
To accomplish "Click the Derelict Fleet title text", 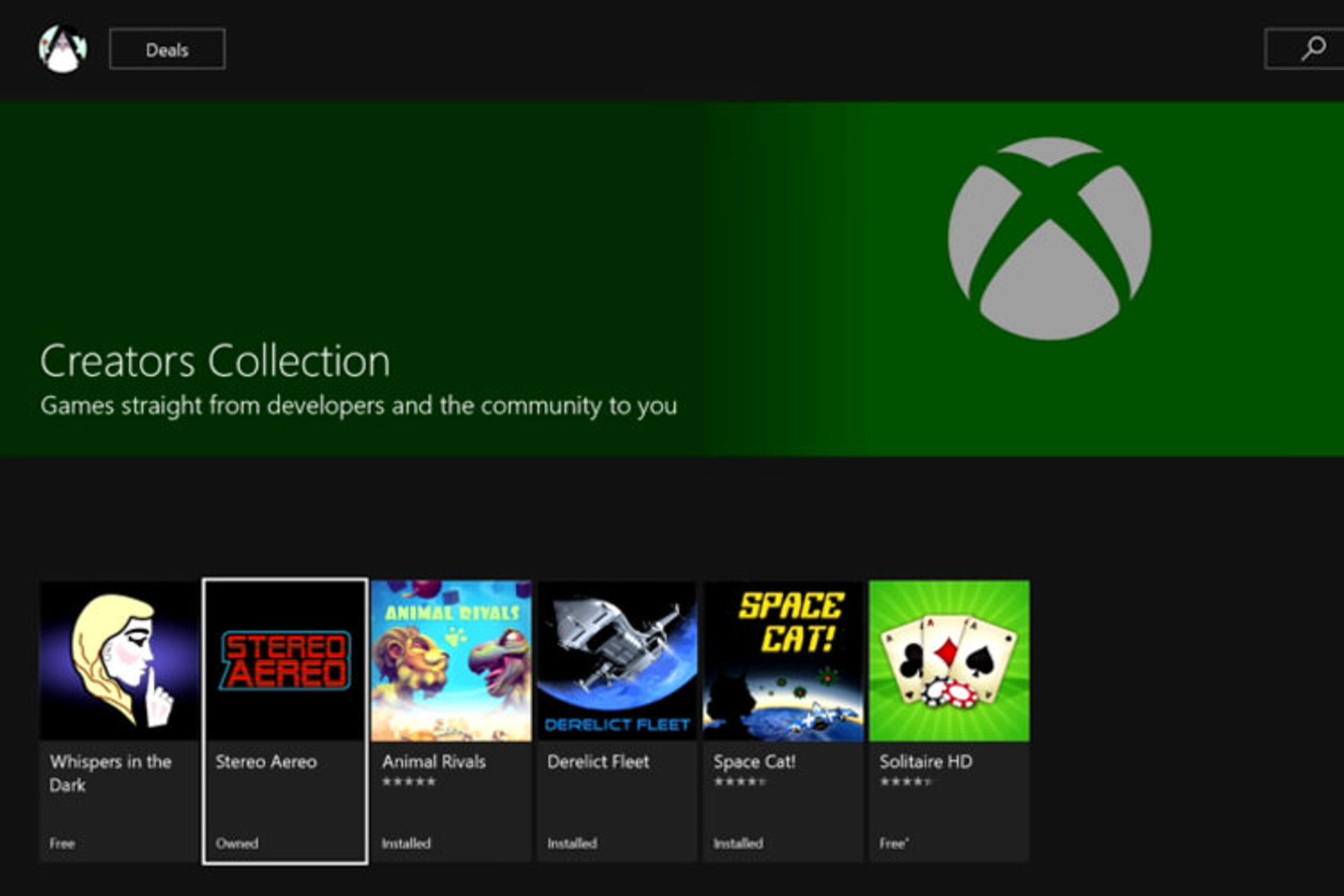I will (x=598, y=762).
